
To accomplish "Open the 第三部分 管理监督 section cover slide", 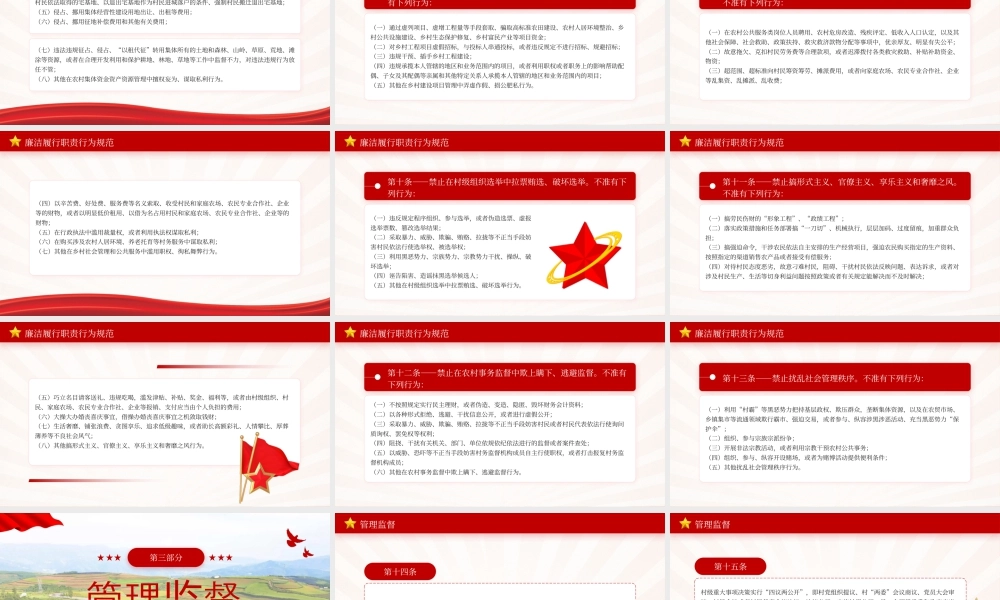I will pyautogui.click(x=165, y=557).
